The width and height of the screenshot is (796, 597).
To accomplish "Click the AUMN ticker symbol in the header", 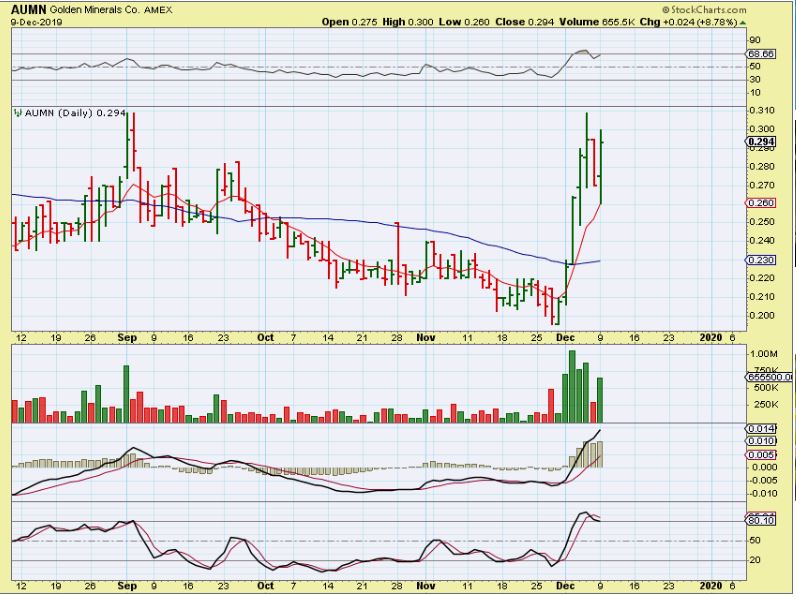I will [x=28, y=10].
